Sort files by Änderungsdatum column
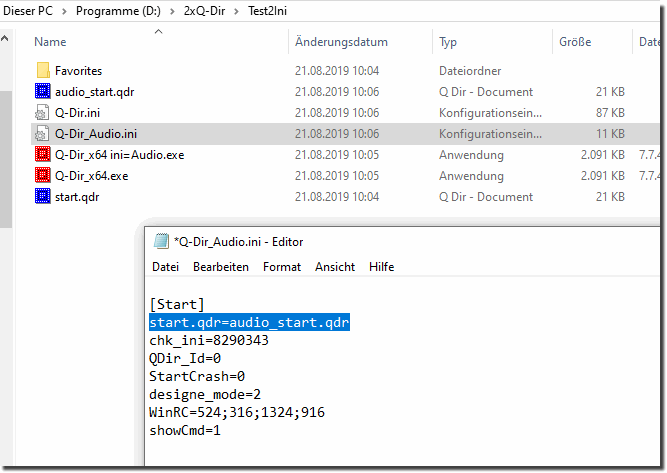 [341, 42]
